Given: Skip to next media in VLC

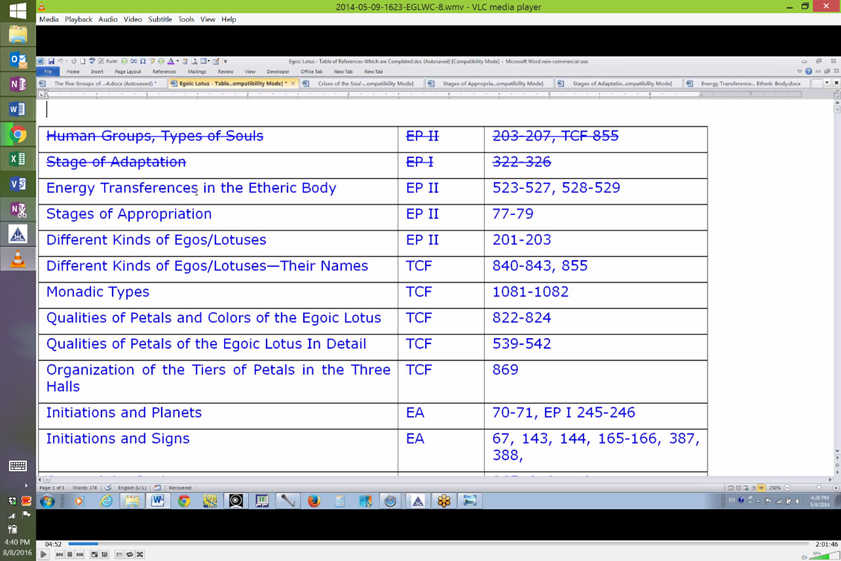Looking at the screenshot, I should point(79,554).
